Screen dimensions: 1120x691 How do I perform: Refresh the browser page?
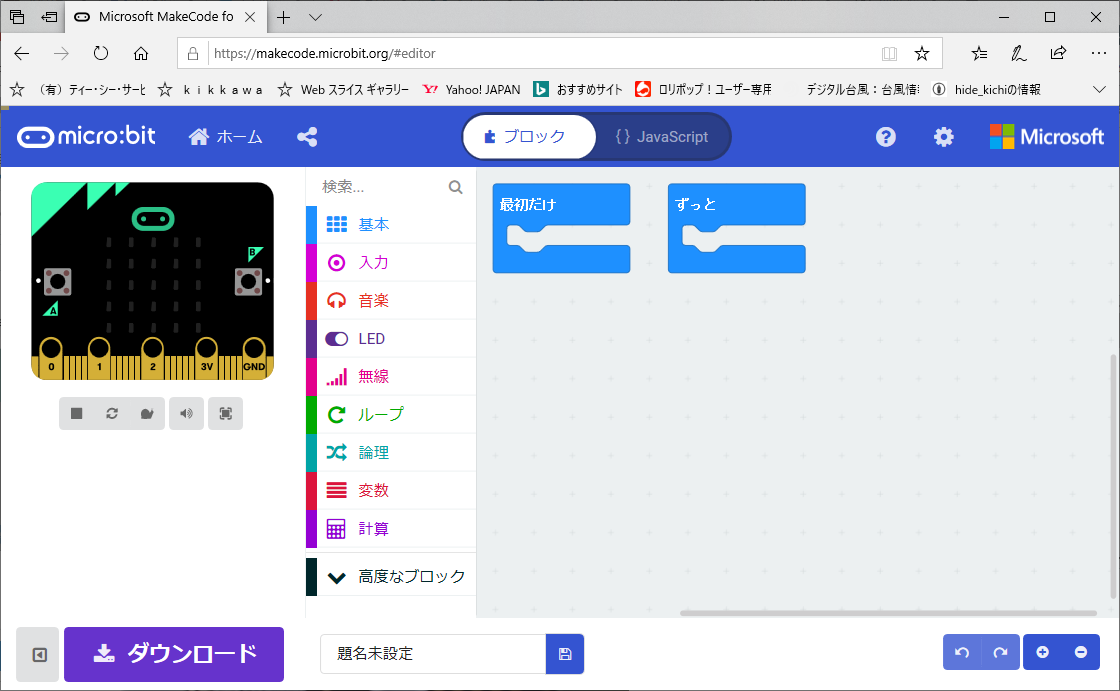pyautogui.click(x=101, y=54)
